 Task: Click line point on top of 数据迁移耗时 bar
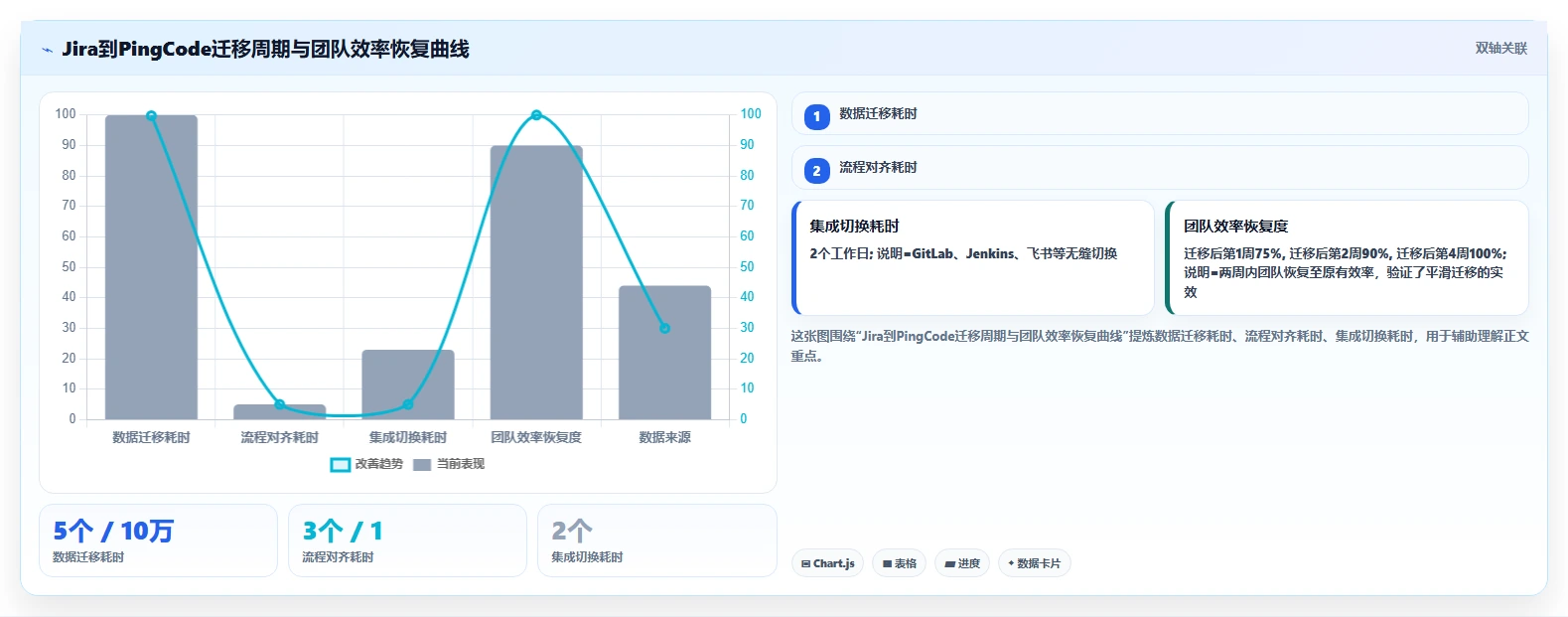coord(151,115)
